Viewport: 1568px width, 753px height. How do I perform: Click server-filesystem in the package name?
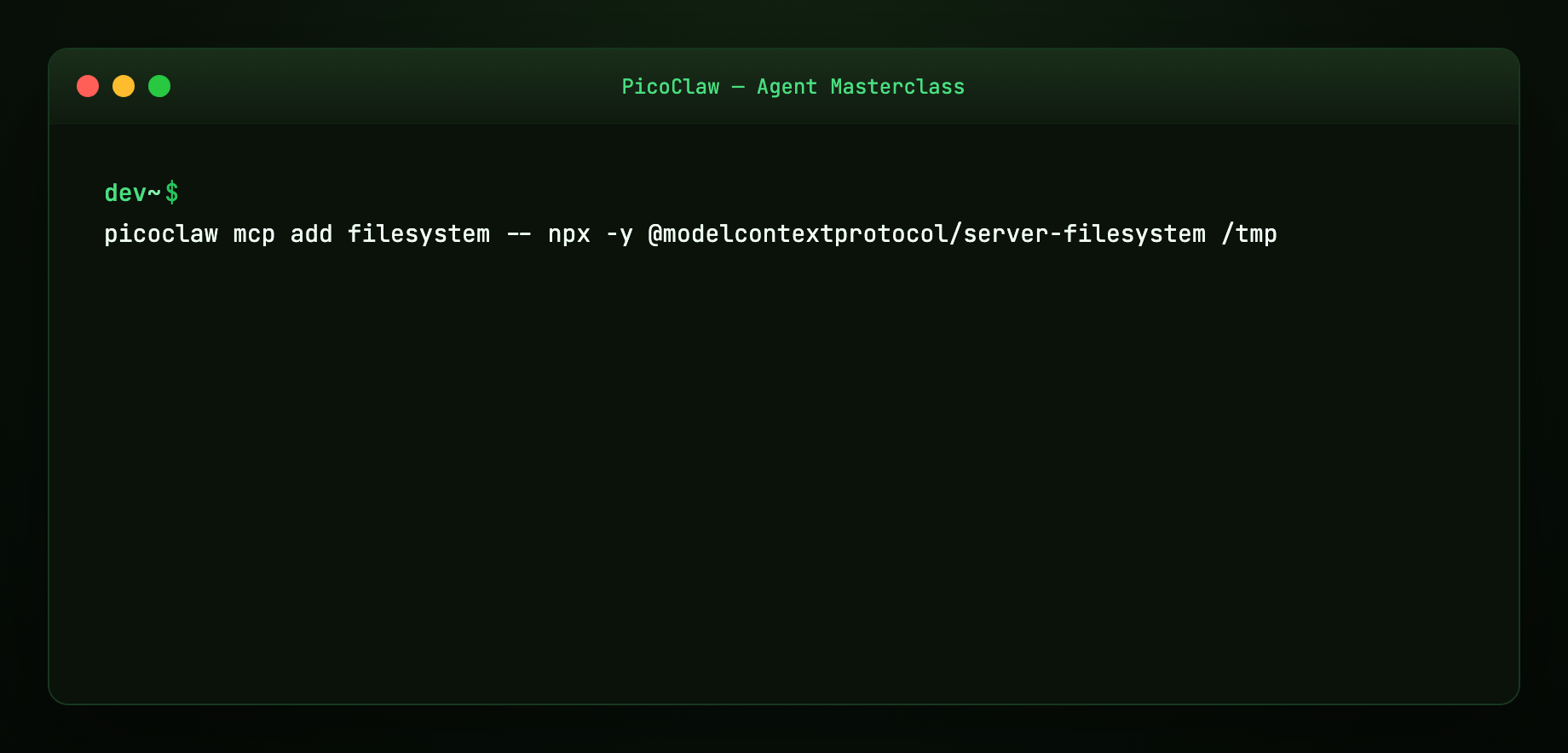1084,234
